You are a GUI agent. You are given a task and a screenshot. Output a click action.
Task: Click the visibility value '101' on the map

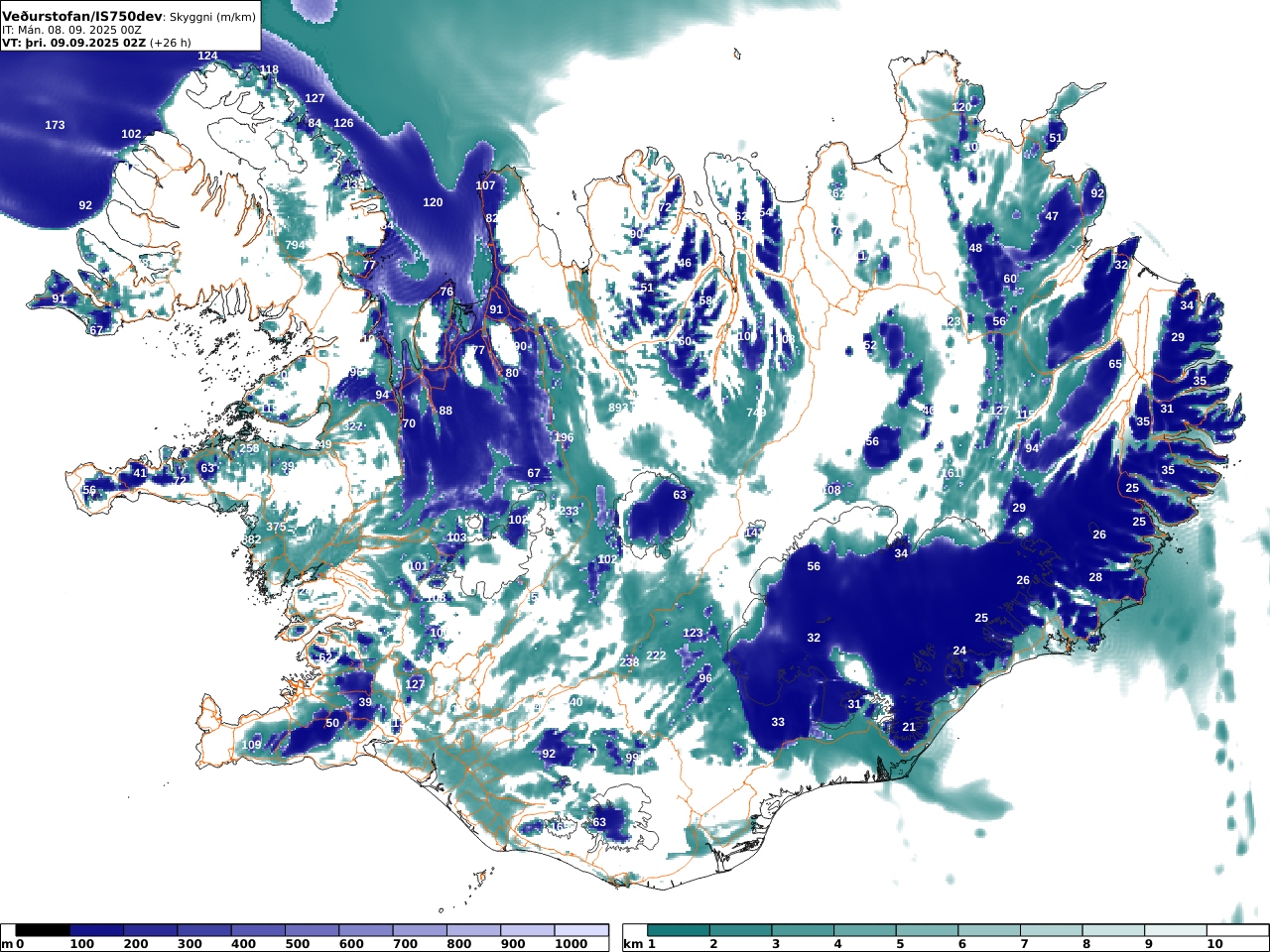point(418,566)
